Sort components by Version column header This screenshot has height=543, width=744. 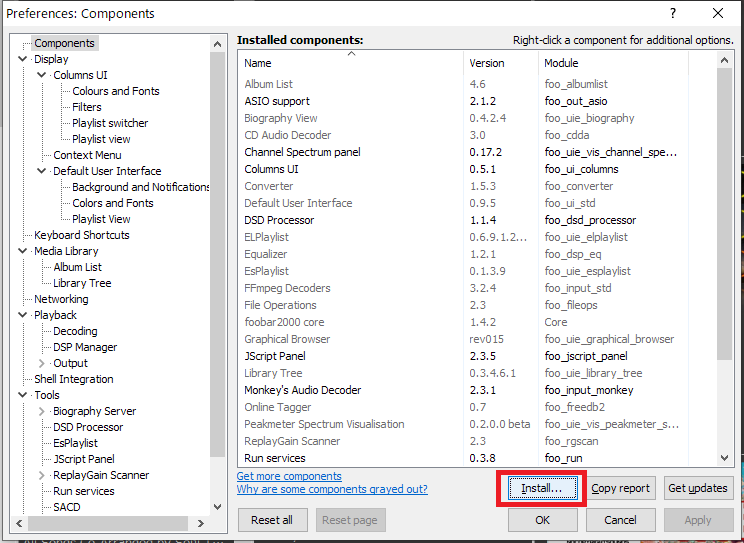501,63
